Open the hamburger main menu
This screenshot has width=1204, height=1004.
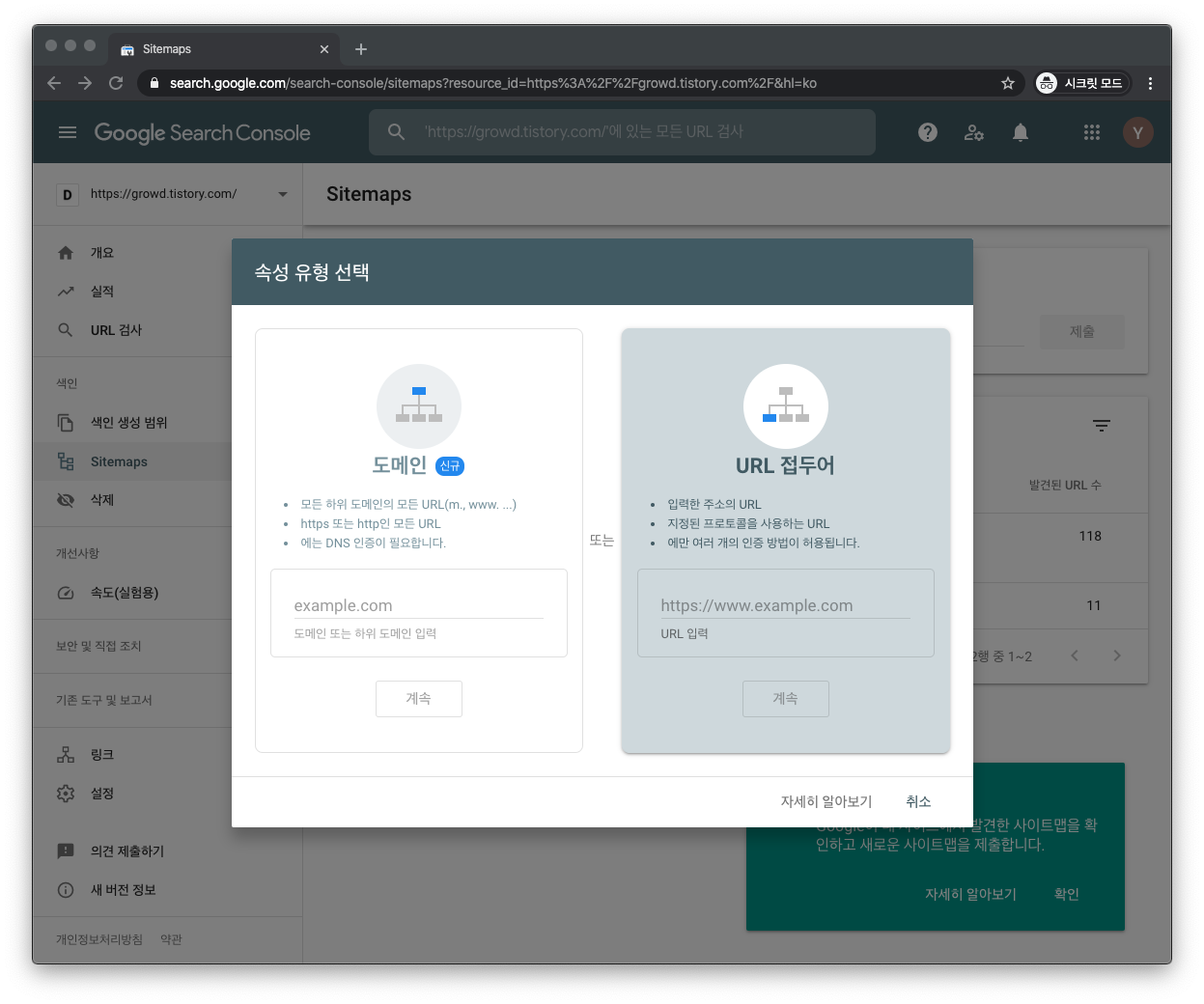(x=67, y=132)
